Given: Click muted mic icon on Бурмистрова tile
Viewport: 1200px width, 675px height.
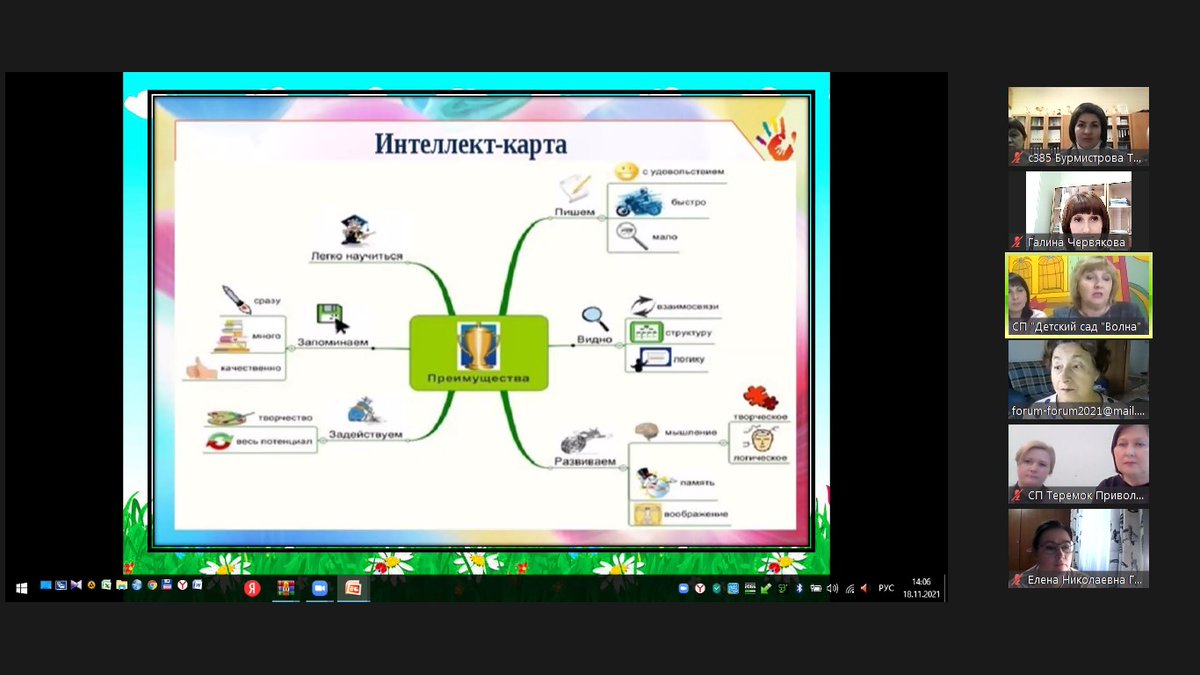Looking at the screenshot, I should coord(1018,158).
